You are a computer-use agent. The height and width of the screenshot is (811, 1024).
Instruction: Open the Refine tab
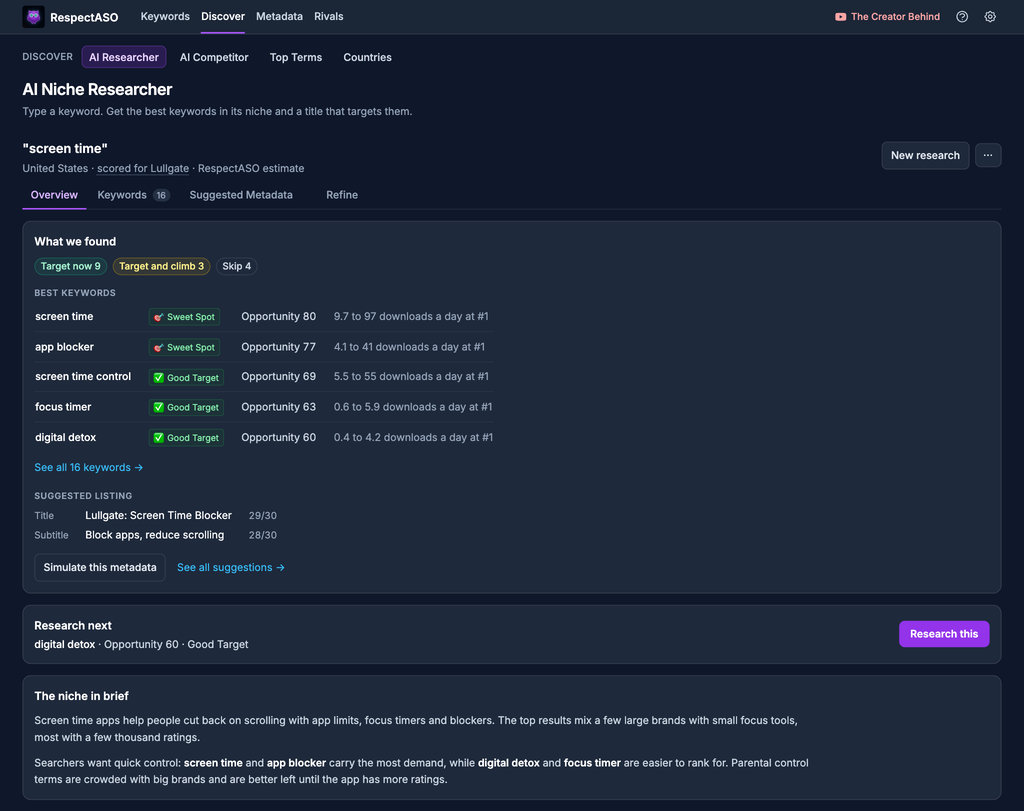coord(342,195)
